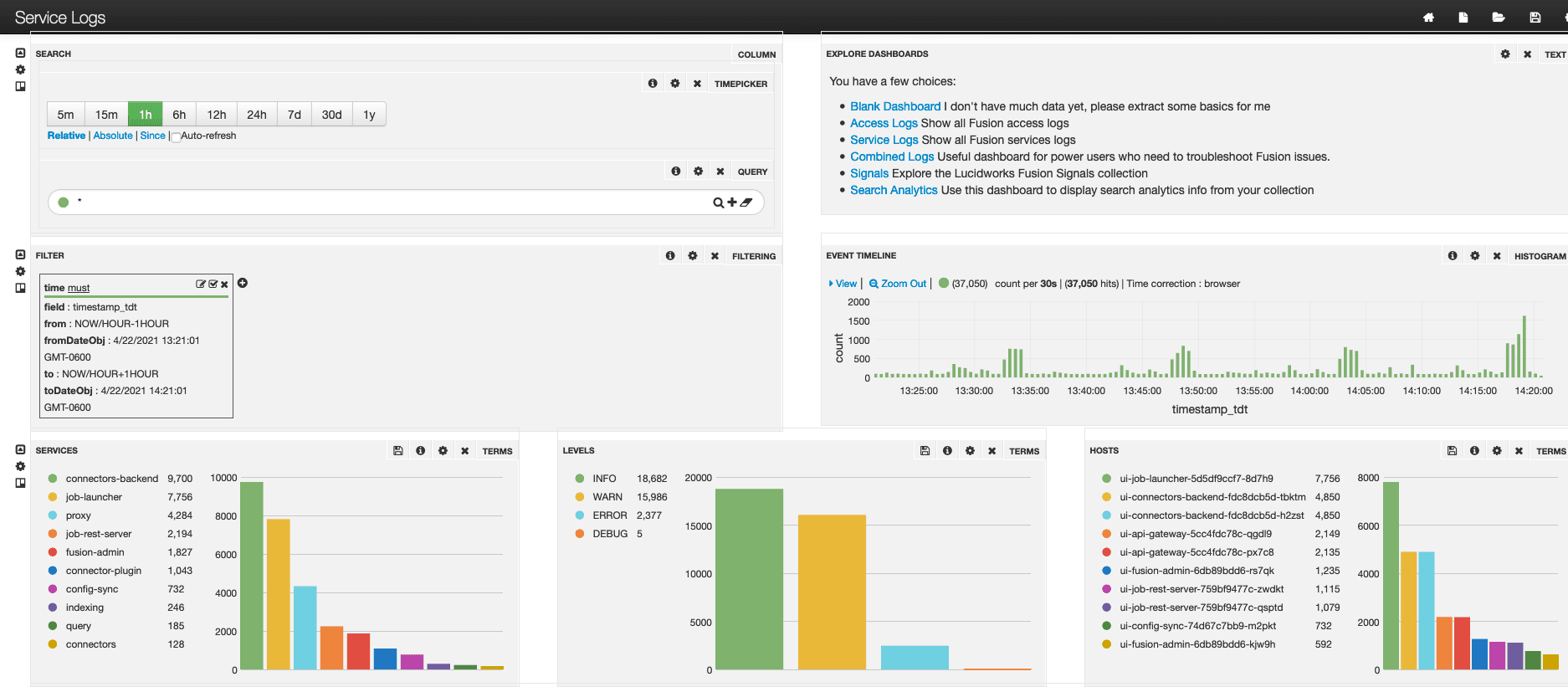Screen dimensions: 1568x687
Task: Remove the Histogram panel
Action: click(x=1497, y=256)
